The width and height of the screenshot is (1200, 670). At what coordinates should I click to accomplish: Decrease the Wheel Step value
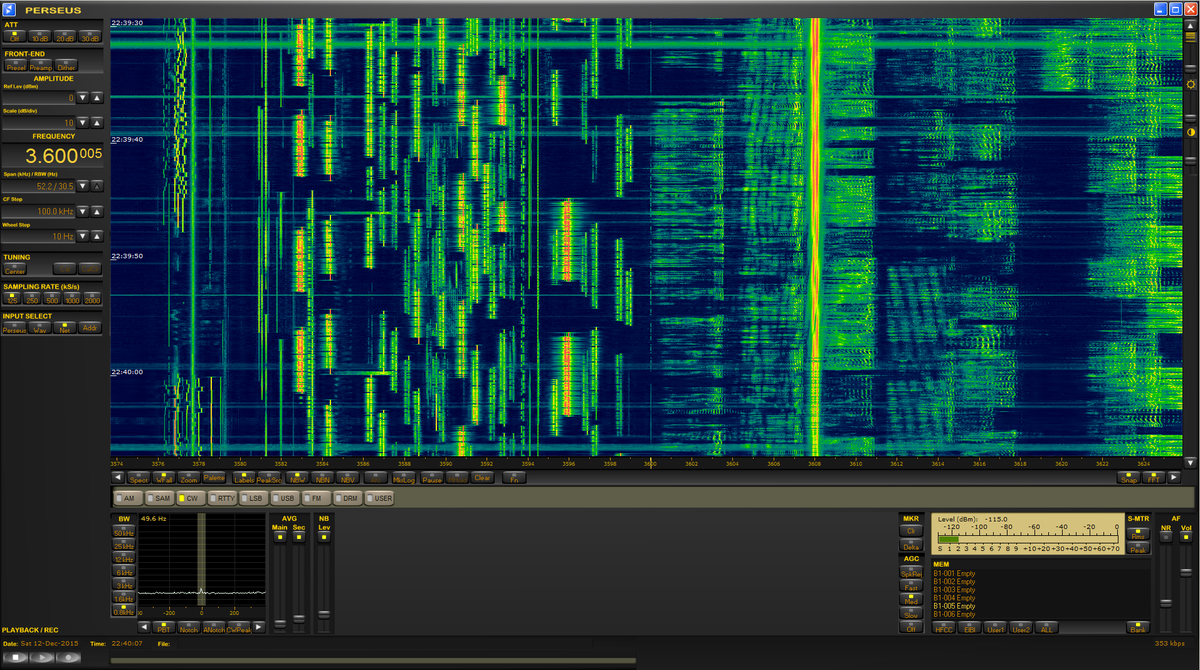[83, 236]
